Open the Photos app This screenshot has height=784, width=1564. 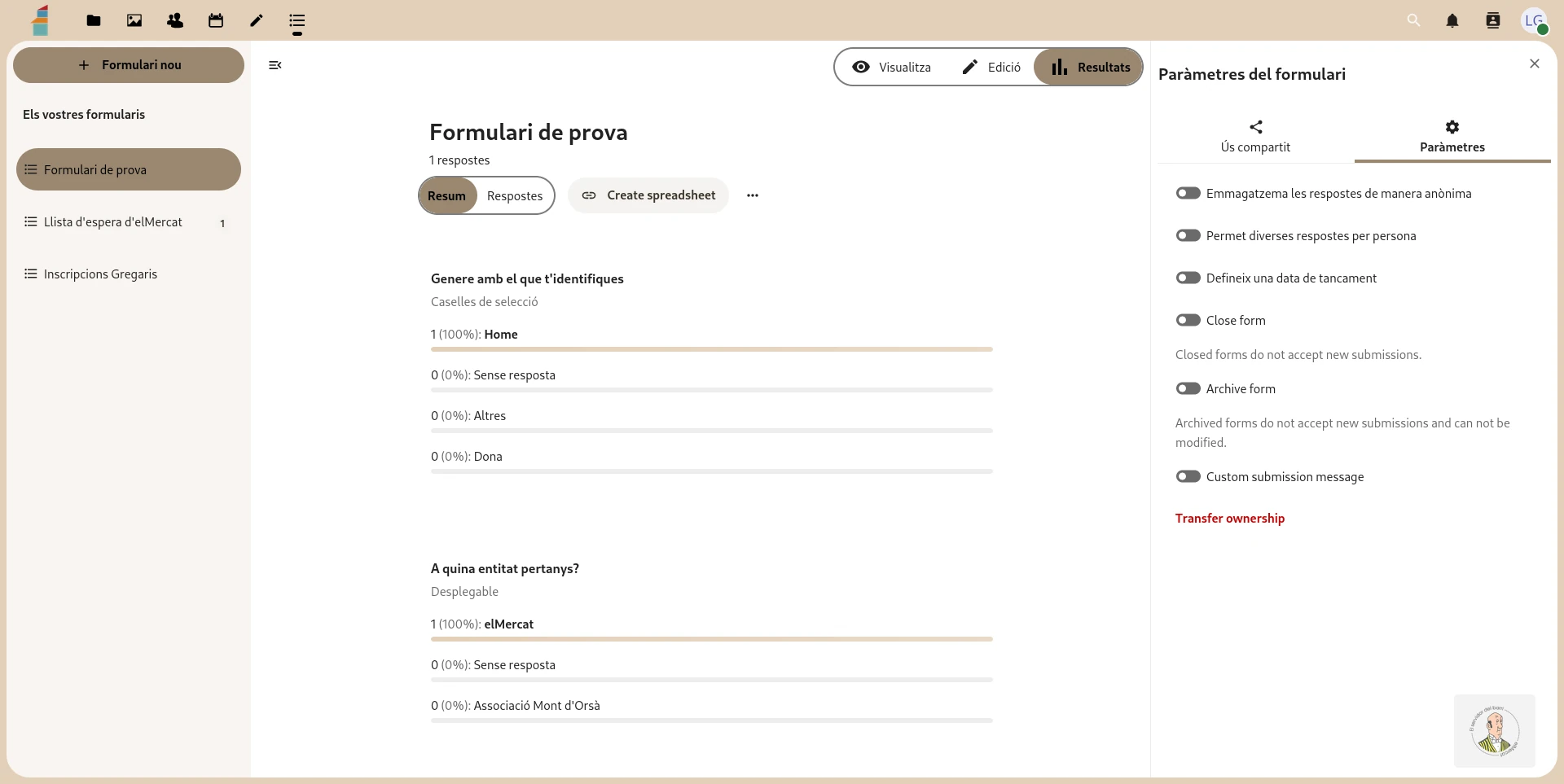click(134, 20)
